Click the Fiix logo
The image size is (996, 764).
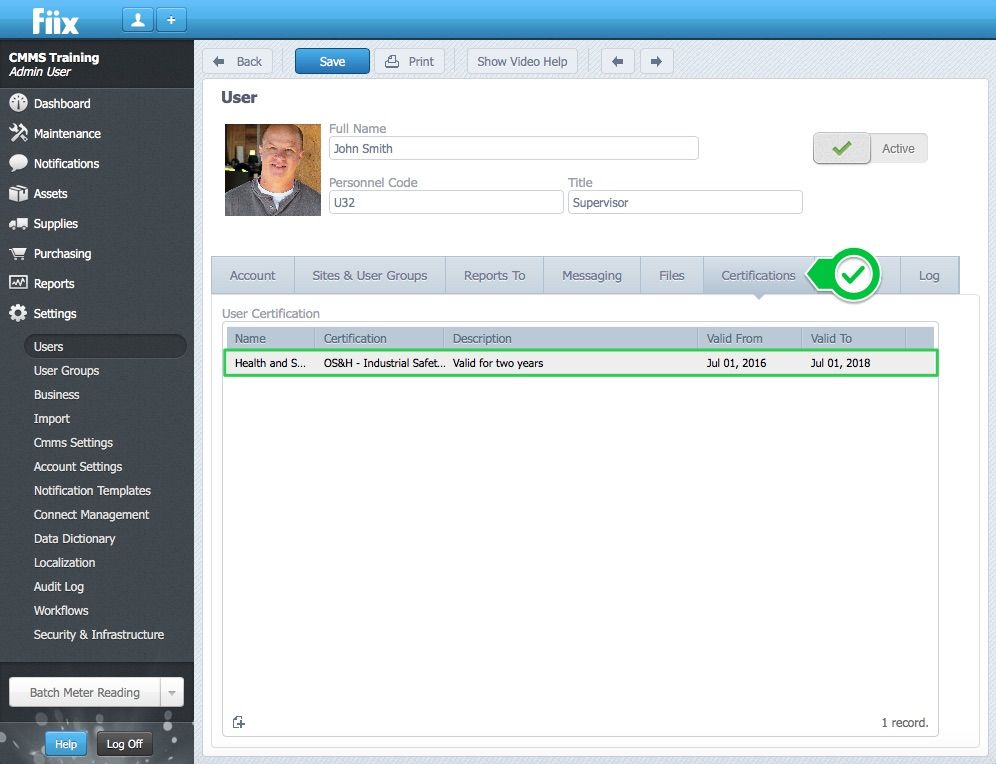(55, 22)
